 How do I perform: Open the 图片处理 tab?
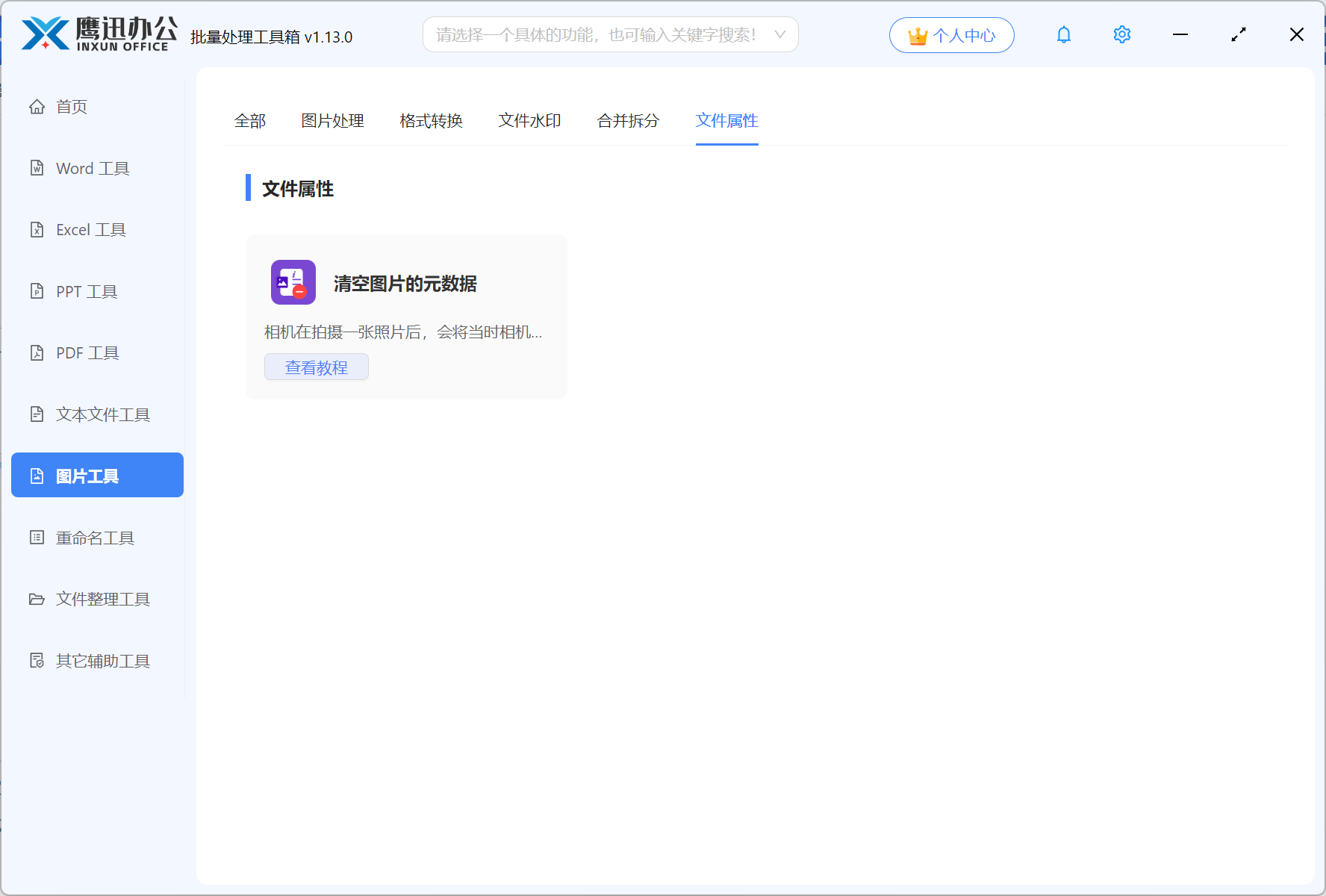332,121
